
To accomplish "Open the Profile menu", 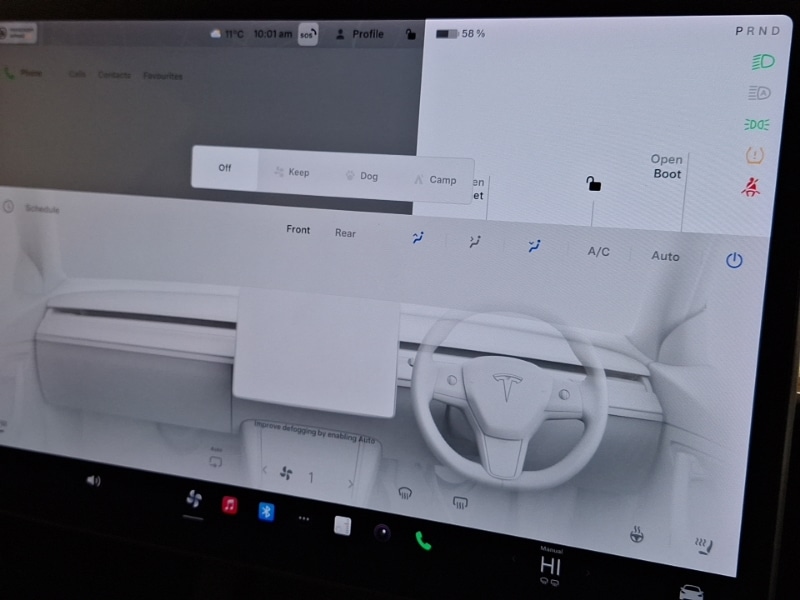I will coord(364,33).
